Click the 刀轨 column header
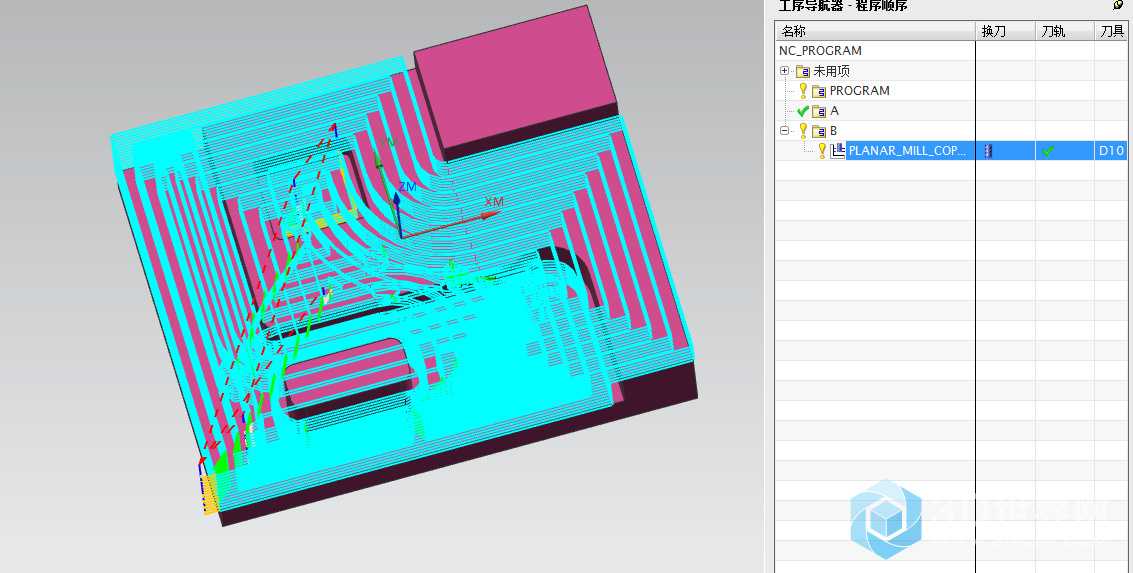Screen dimensions: 1133x573 (1053, 31)
